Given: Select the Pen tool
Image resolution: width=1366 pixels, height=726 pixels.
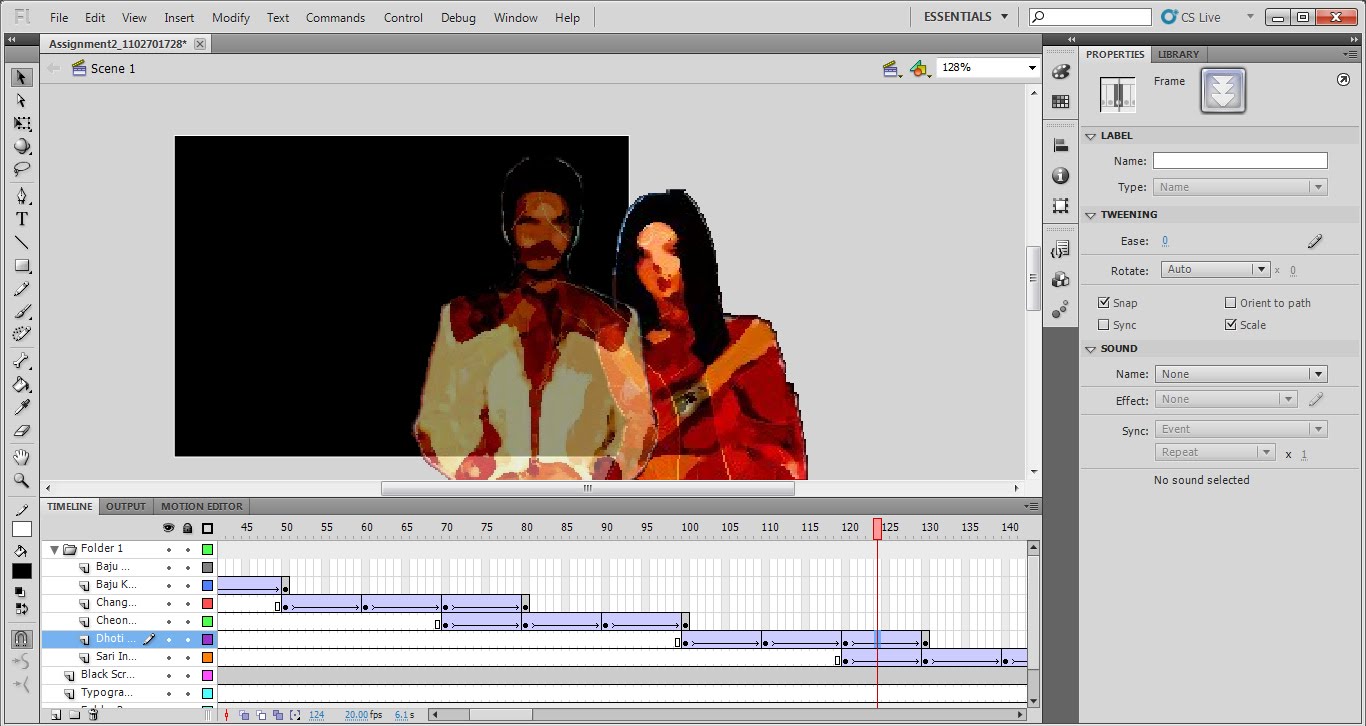Looking at the screenshot, I should tap(21, 196).
